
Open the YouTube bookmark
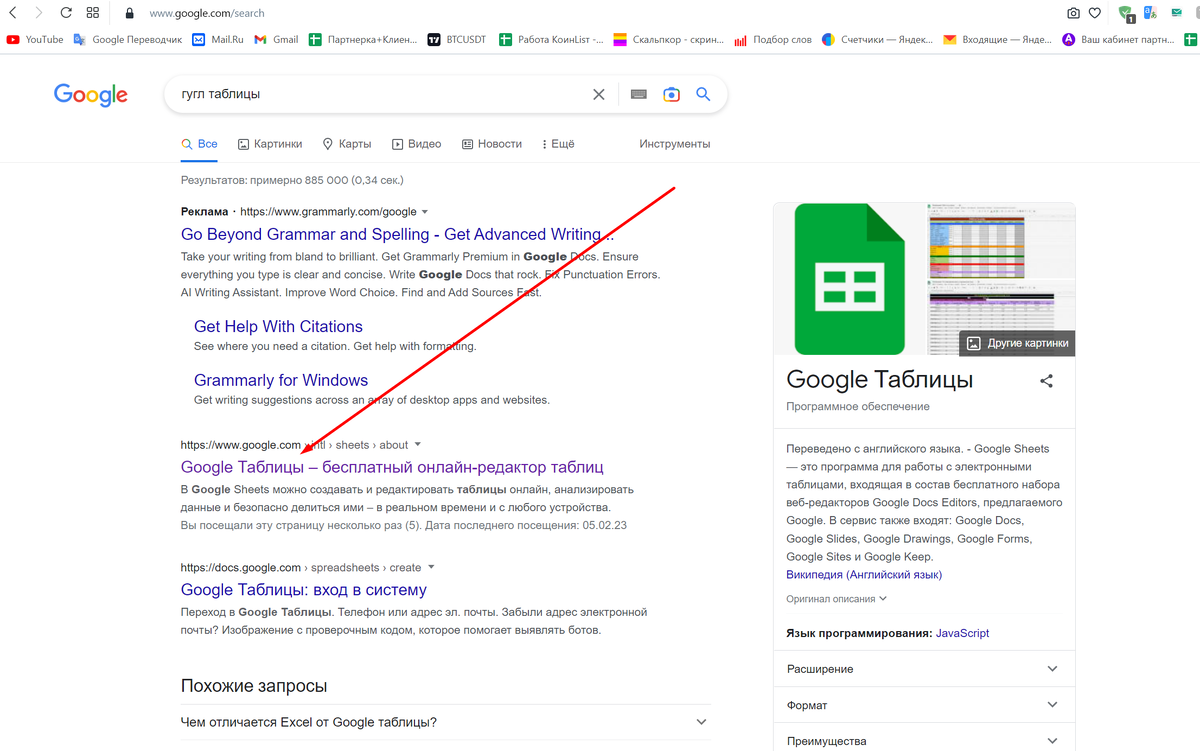[35, 40]
